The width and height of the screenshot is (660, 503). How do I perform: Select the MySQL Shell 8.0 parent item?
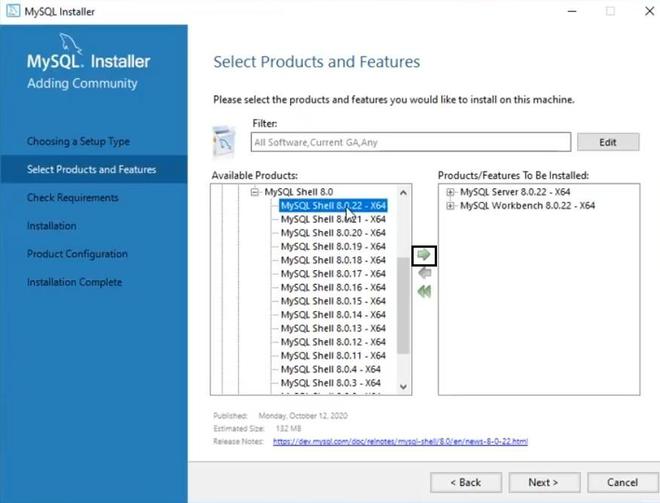pyautogui.click(x=298, y=192)
